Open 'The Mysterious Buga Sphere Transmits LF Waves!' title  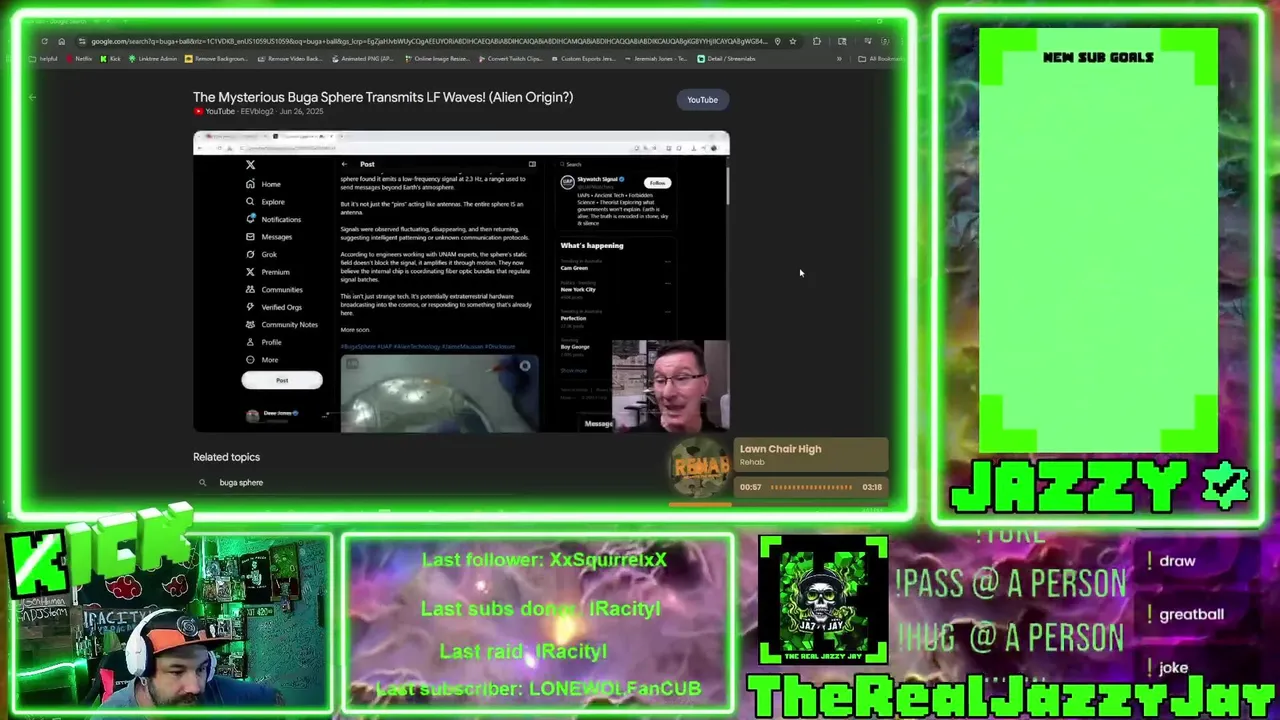click(383, 97)
